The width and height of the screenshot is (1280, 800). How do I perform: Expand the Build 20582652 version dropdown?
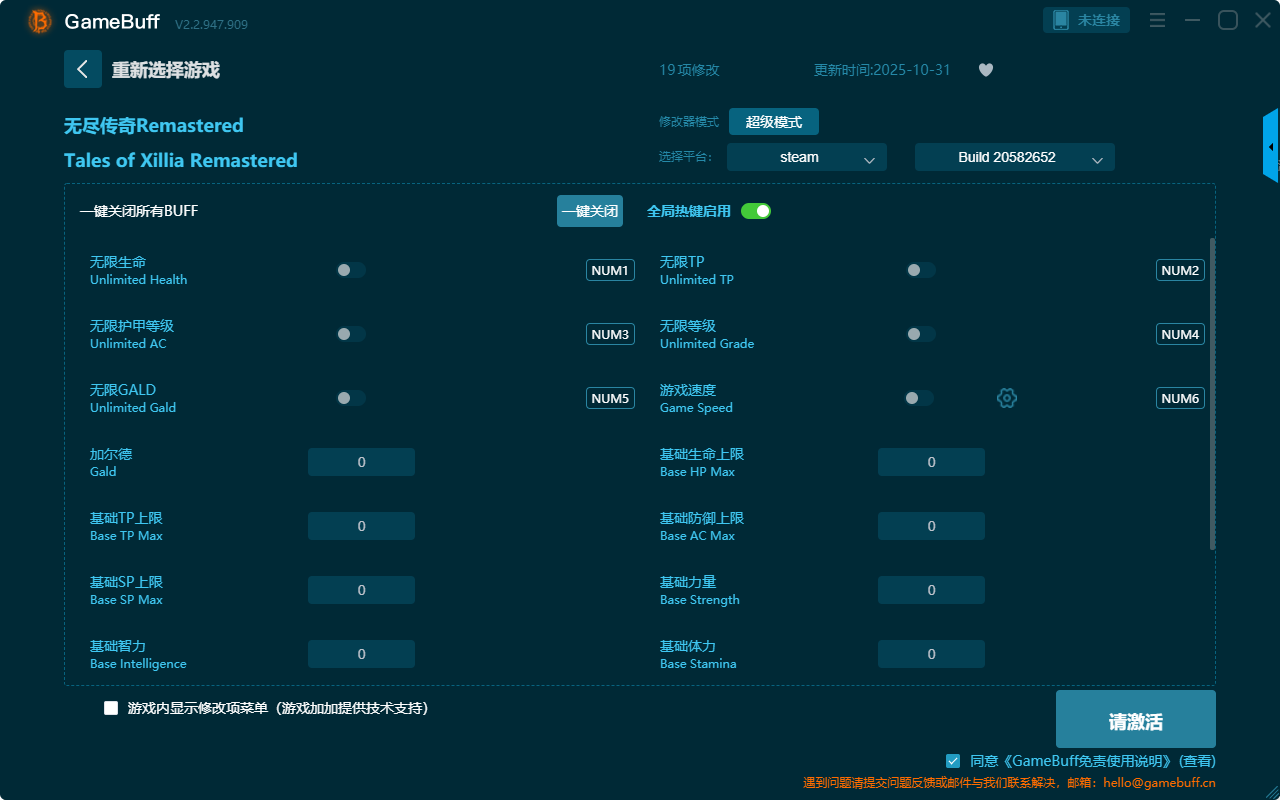(1014, 157)
